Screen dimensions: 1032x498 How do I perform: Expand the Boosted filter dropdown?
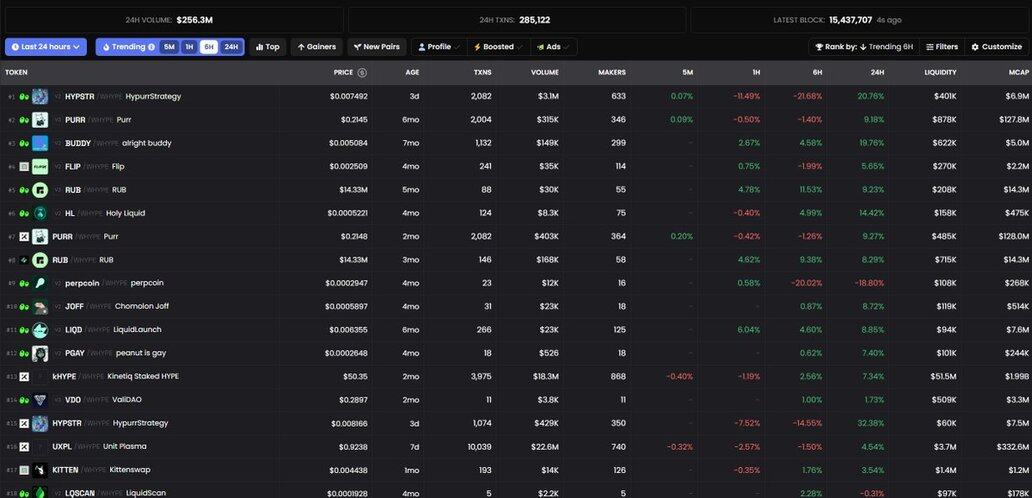point(496,47)
